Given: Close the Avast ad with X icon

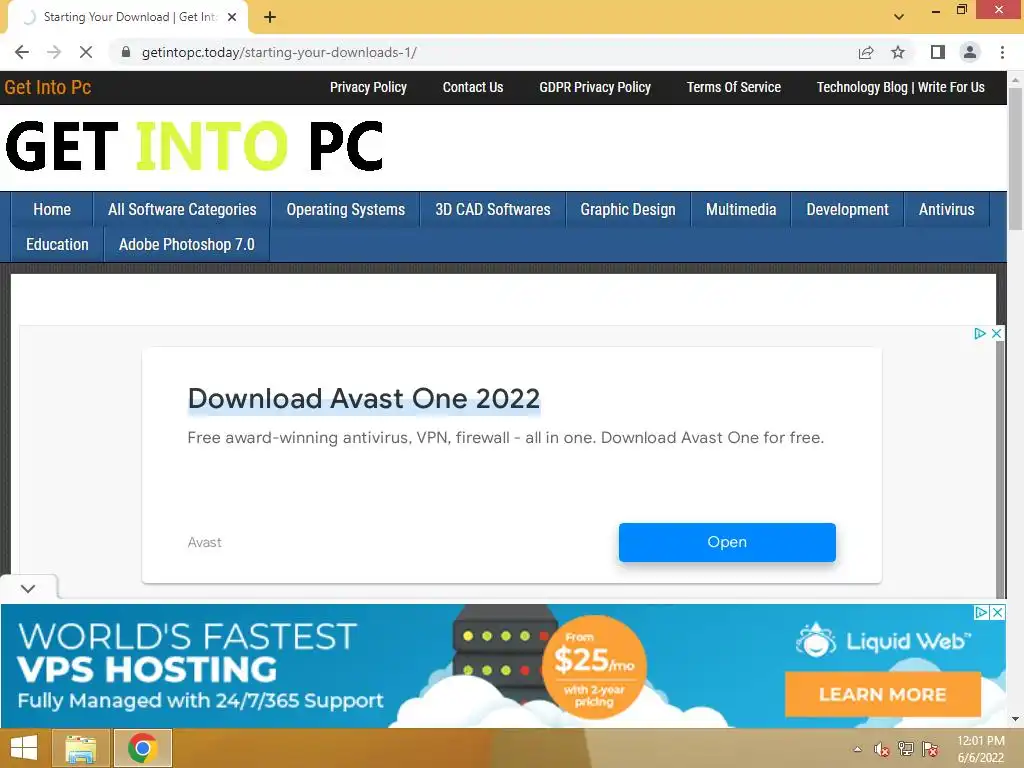Looking at the screenshot, I should tap(996, 334).
